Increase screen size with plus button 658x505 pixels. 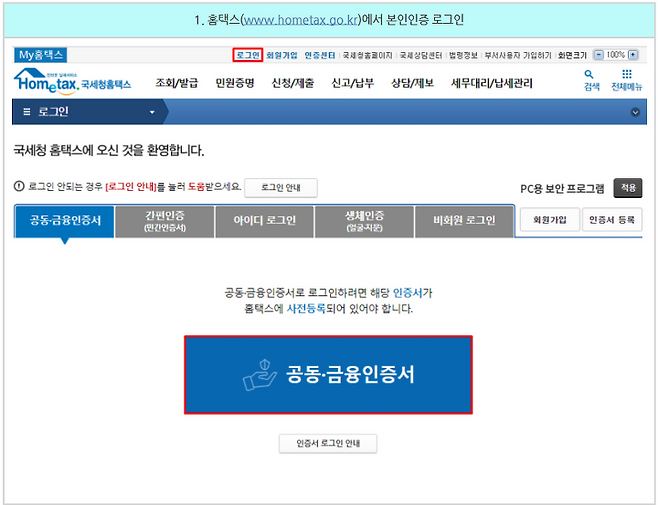633,55
